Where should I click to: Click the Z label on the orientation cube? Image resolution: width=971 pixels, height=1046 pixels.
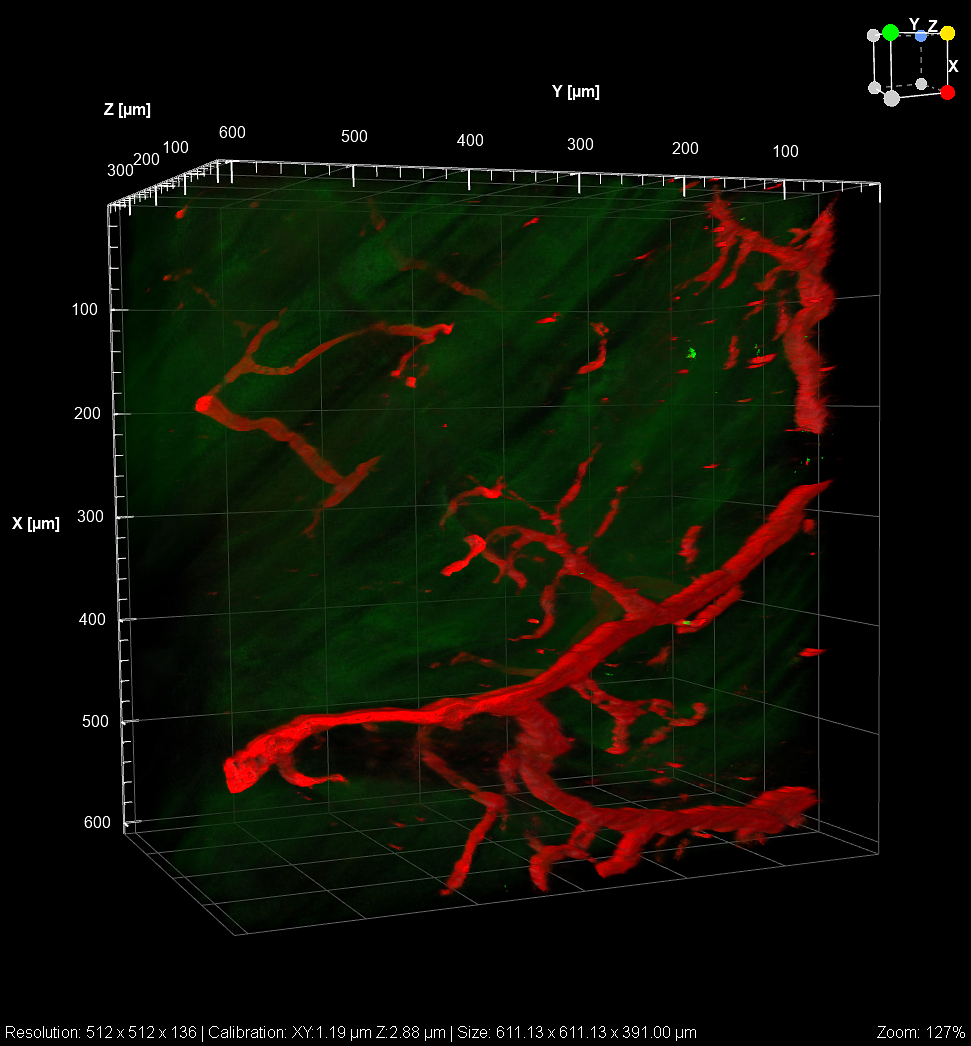(x=932, y=26)
